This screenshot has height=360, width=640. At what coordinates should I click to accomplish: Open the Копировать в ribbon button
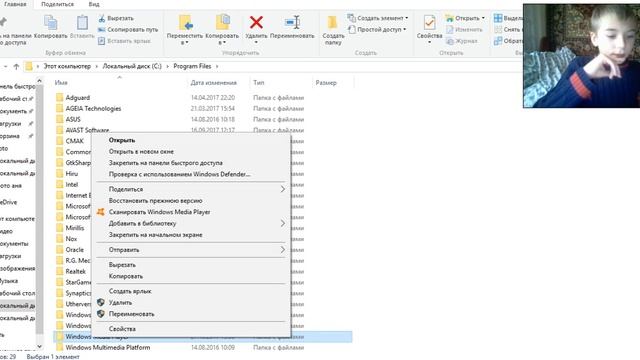222,29
